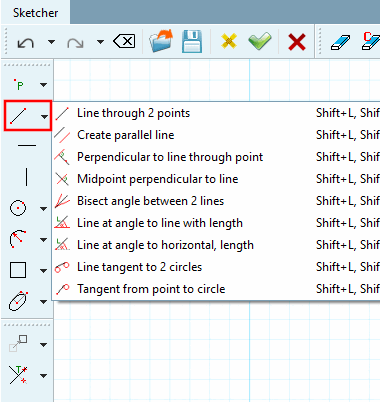Image resolution: width=380 pixels, height=402 pixels.
Task: Expand the Arc tool dropdown arrow
Action: click(43, 240)
